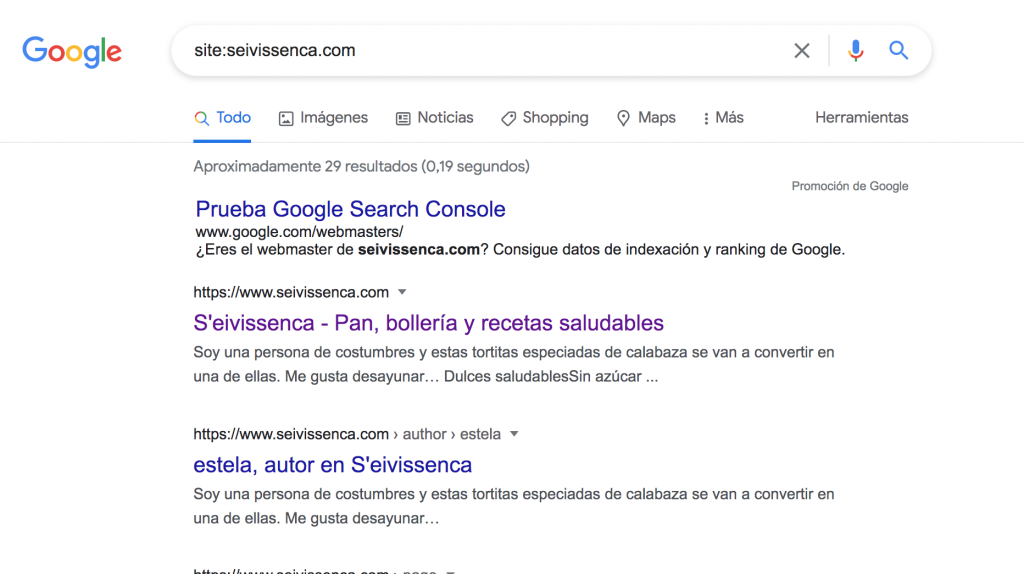
Task: Open the Noticias tab
Action: pos(434,118)
